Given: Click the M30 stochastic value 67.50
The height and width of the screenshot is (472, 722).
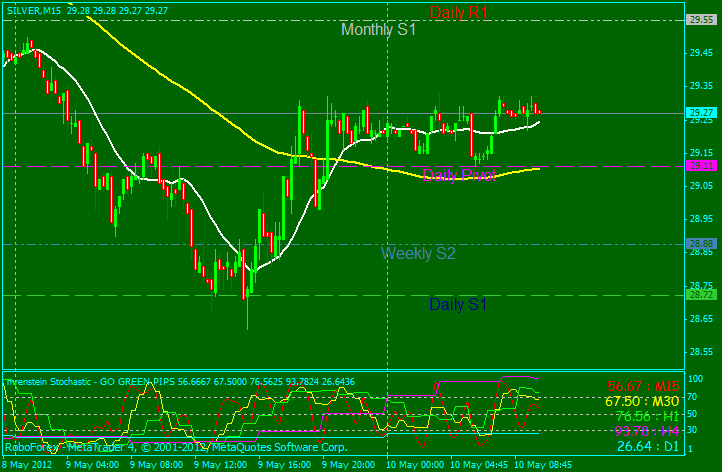Looking at the screenshot, I should coord(628,401).
